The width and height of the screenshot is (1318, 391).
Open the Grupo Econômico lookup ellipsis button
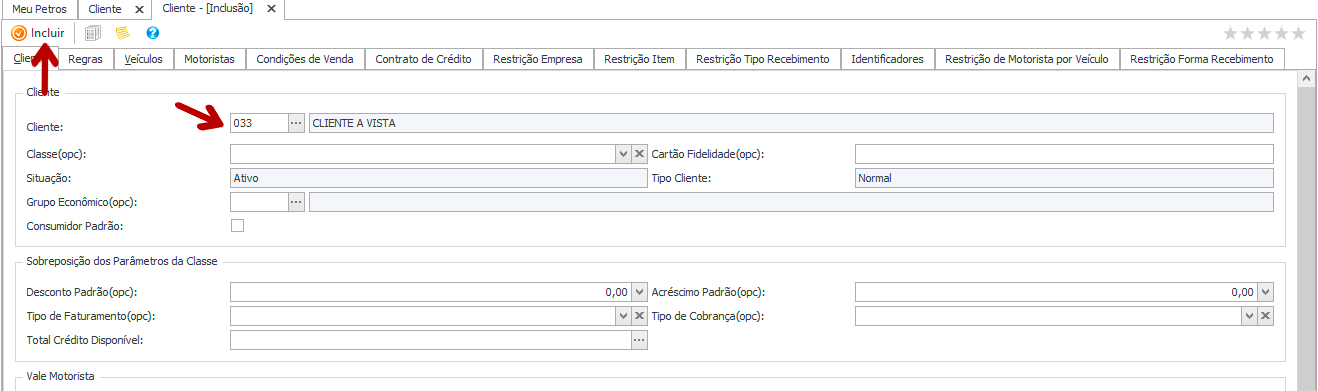pyautogui.click(x=295, y=202)
